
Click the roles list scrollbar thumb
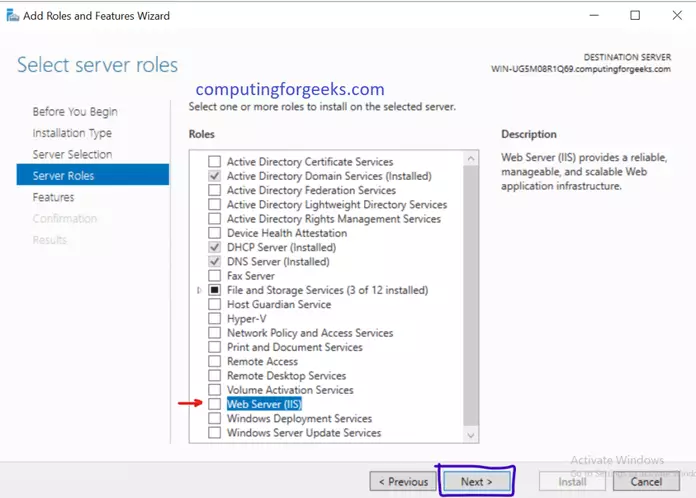[x=471, y=296]
